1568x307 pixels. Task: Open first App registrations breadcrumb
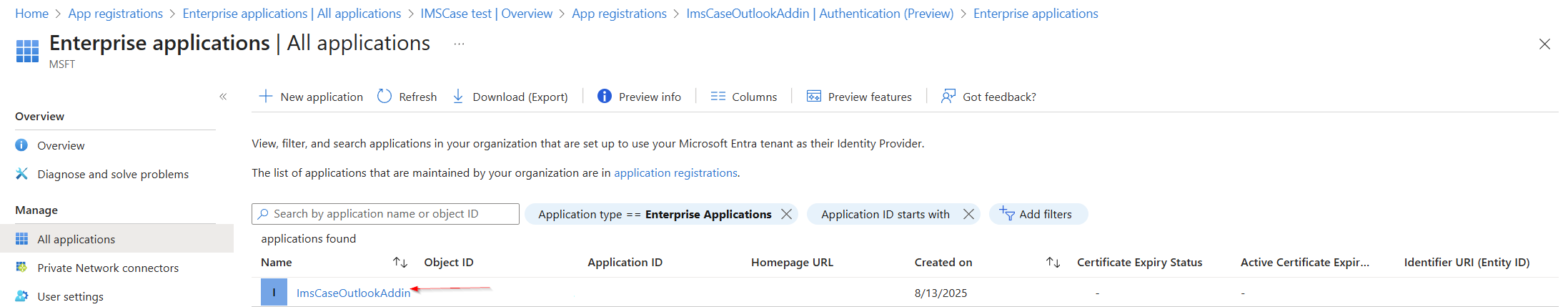click(x=115, y=14)
